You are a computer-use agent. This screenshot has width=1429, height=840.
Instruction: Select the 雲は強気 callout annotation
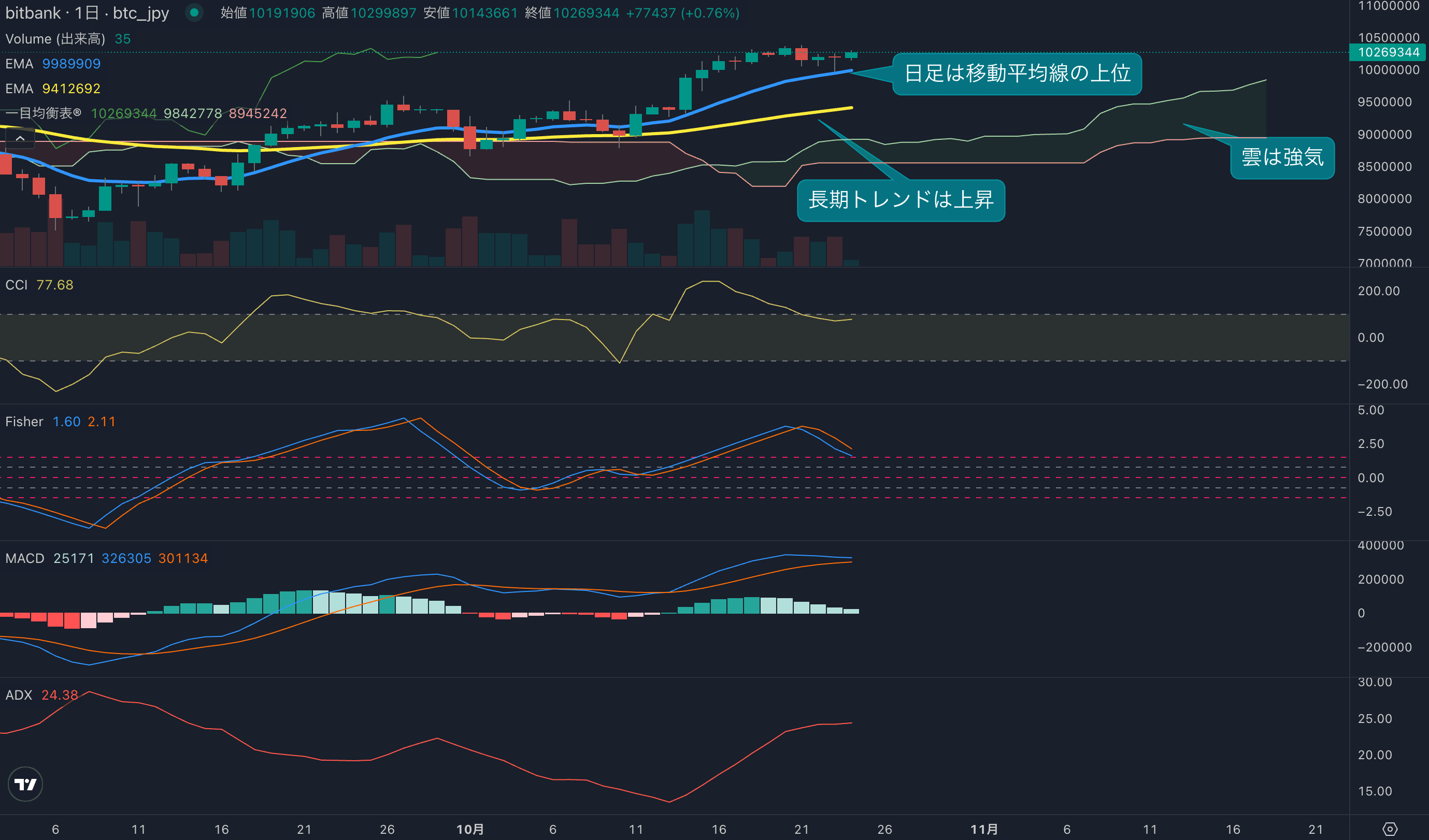pos(1282,157)
